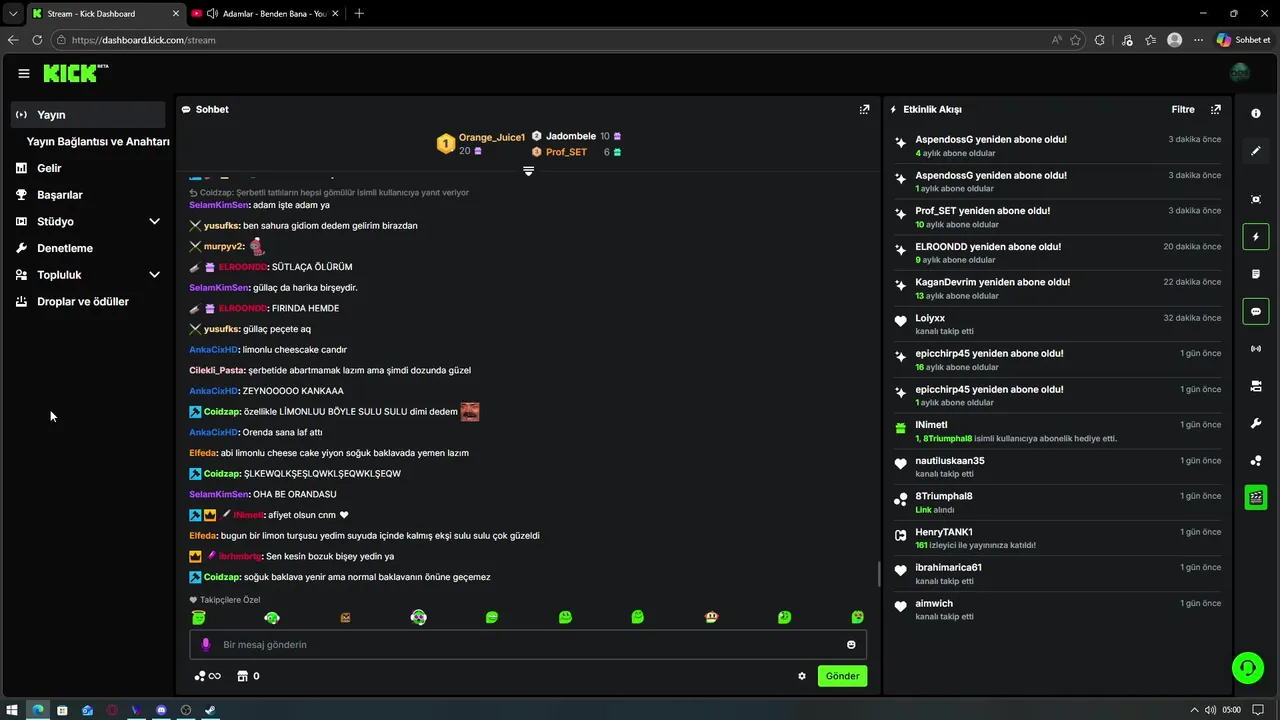The image size is (1280, 720).
Task: Click the aimwich follow event
Action: pos(1058,609)
